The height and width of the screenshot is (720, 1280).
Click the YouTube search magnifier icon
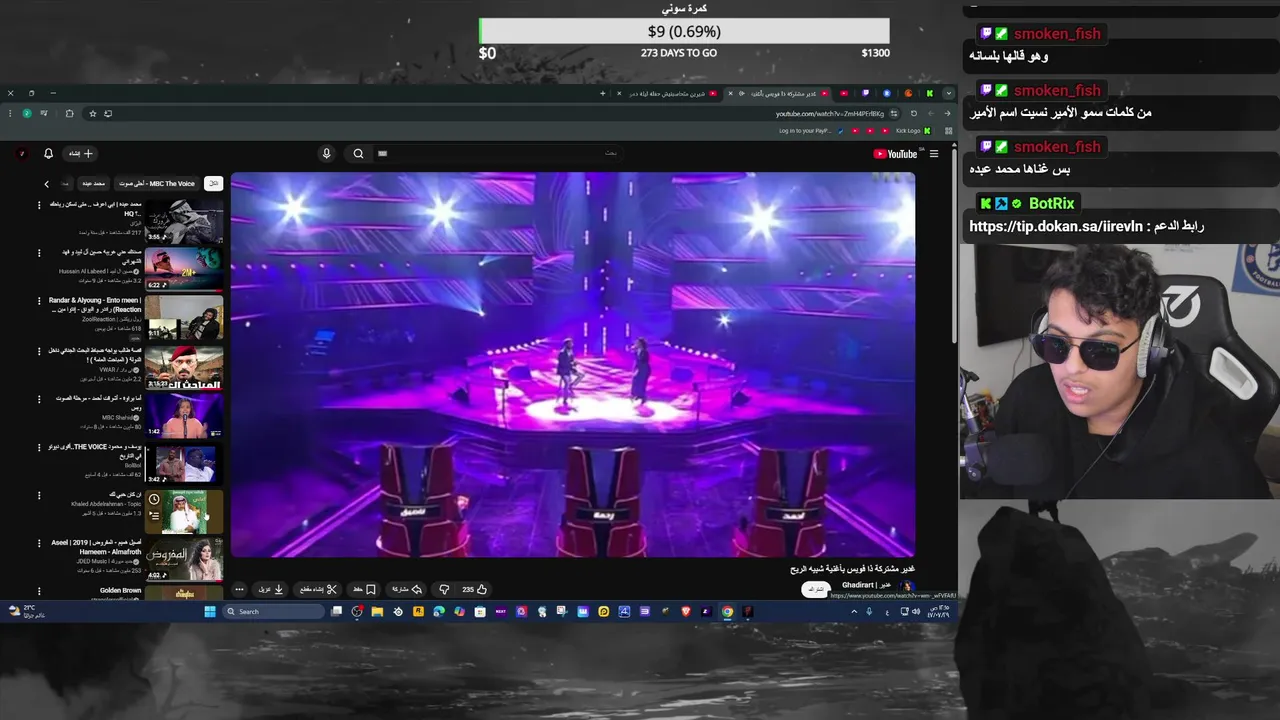pos(358,153)
